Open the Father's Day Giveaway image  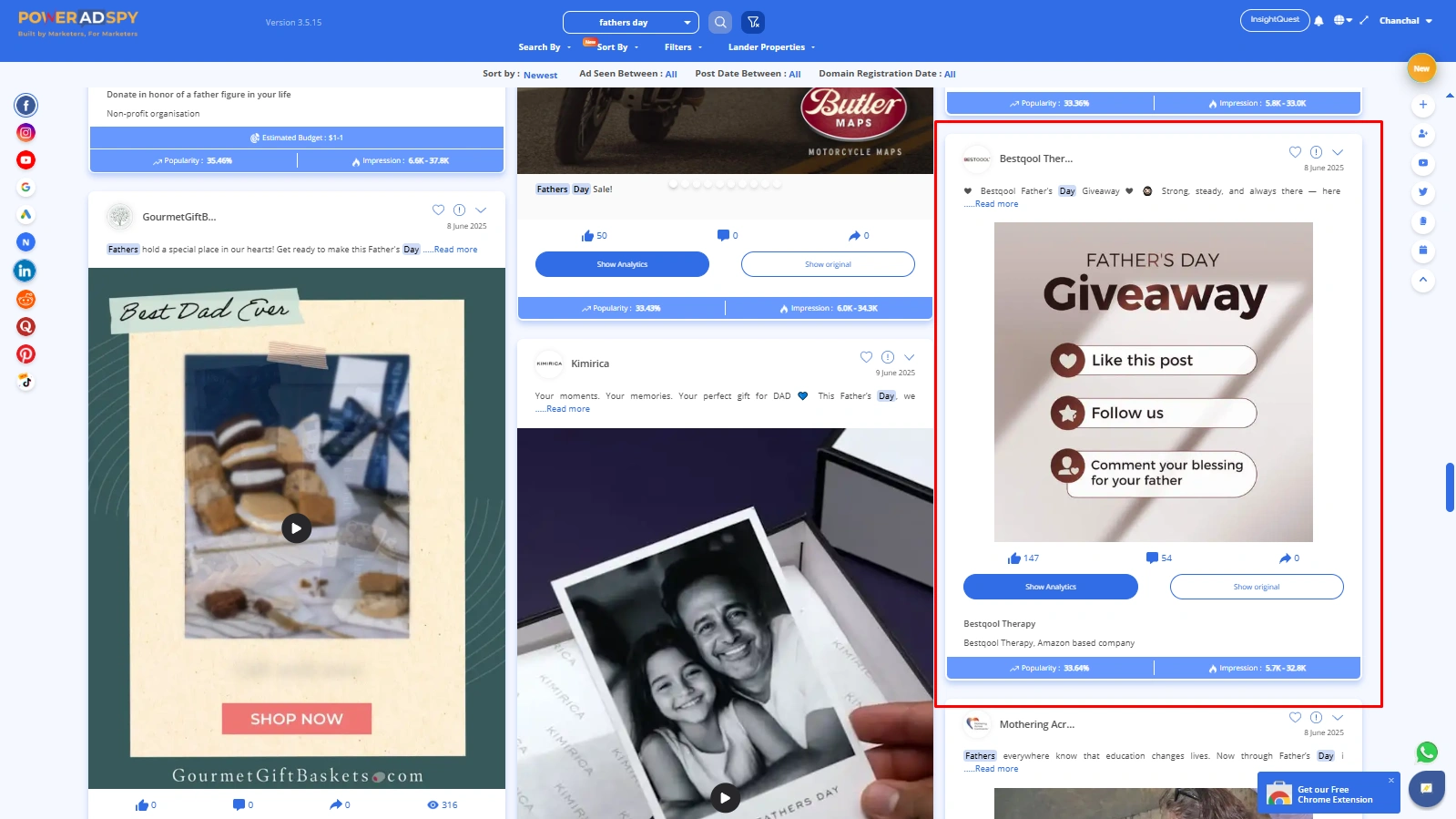pyautogui.click(x=1154, y=383)
